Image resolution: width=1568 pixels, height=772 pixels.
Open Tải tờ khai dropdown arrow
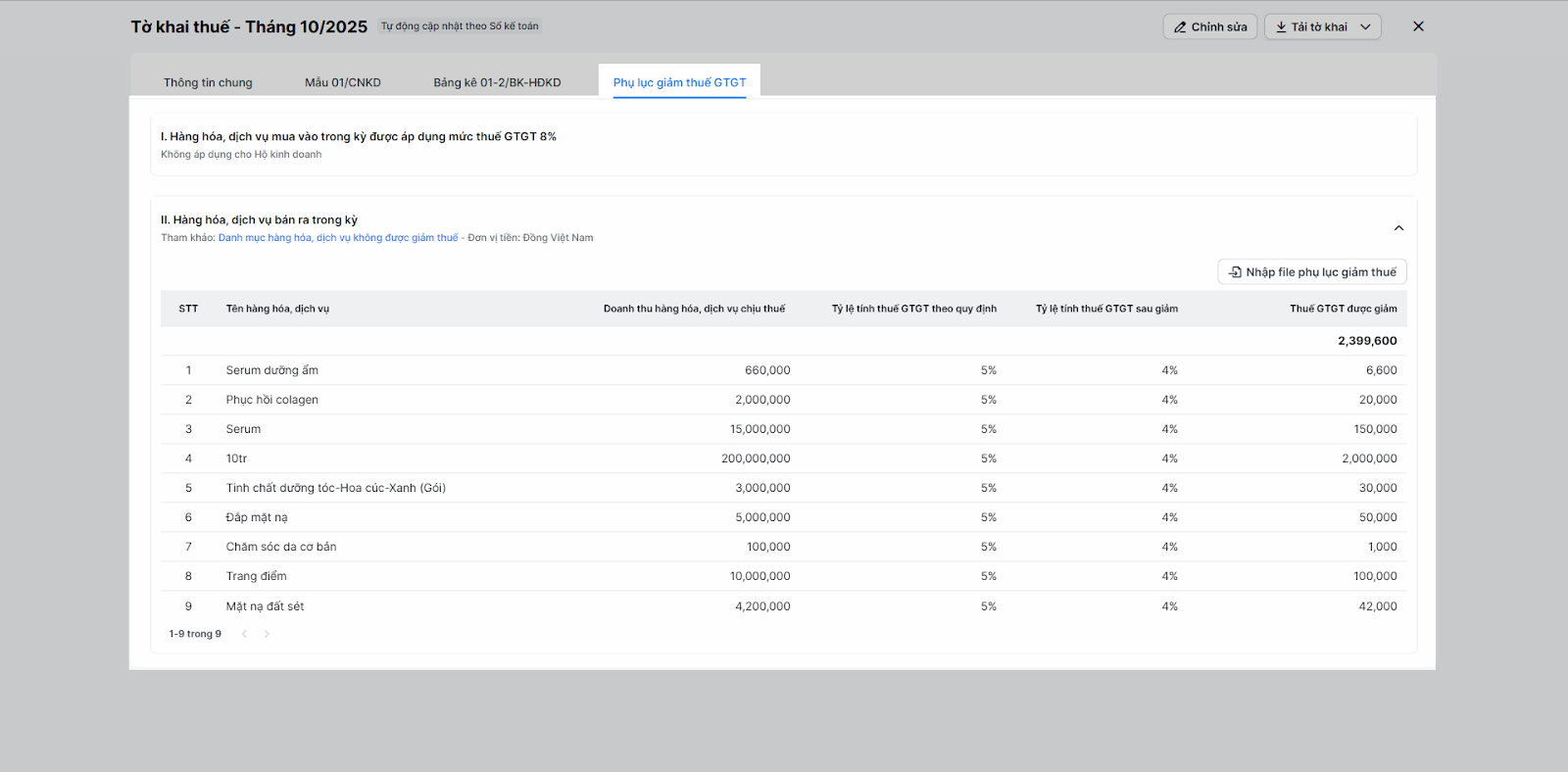pos(1365,27)
